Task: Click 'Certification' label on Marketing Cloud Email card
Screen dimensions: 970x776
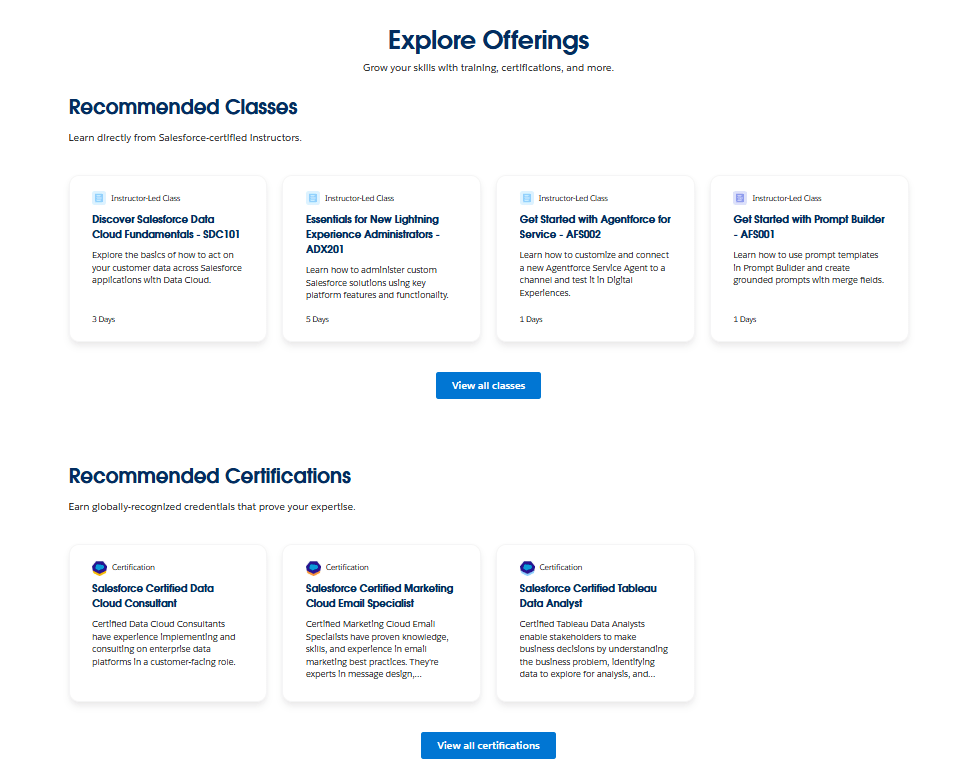Action: click(347, 567)
